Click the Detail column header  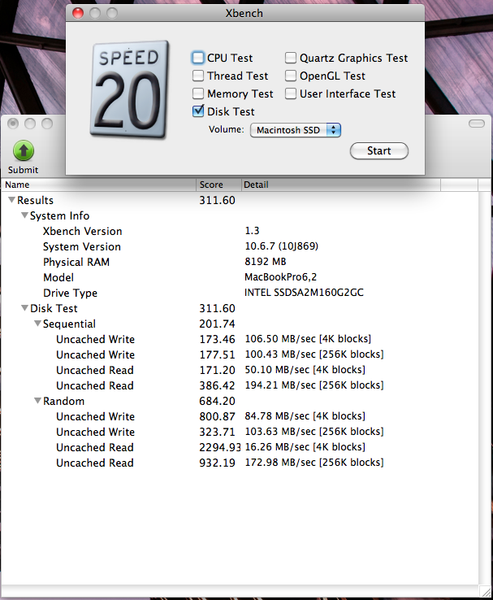341,185
